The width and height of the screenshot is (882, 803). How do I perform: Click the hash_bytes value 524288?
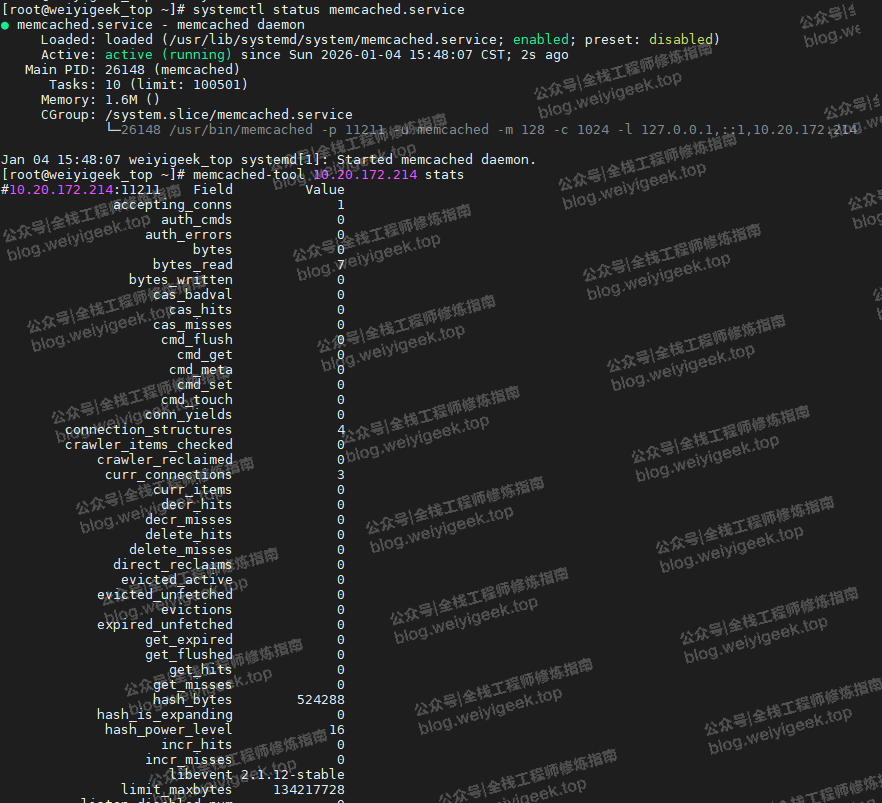pyautogui.click(x=321, y=700)
